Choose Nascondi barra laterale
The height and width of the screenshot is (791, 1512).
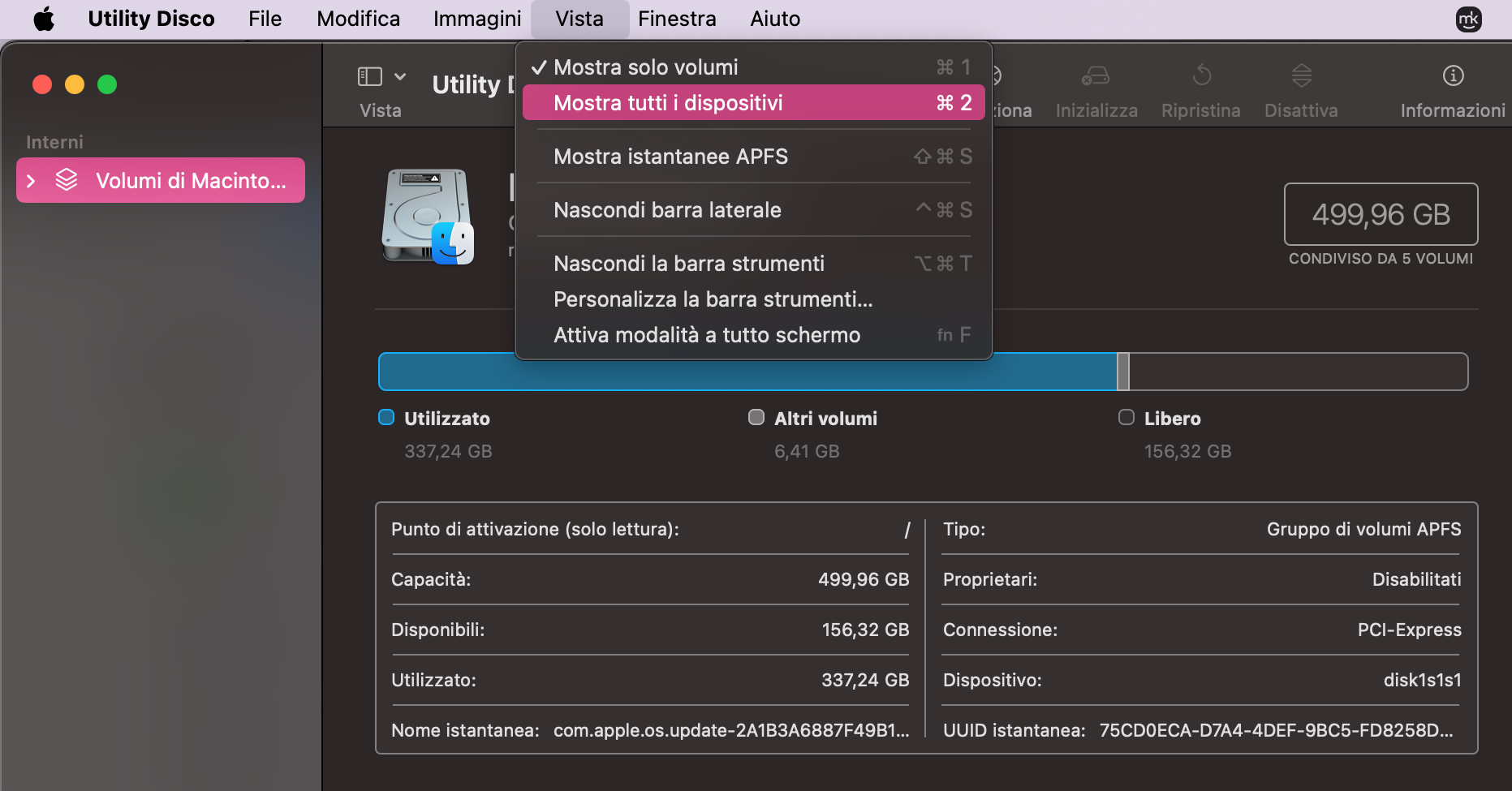click(x=754, y=210)
